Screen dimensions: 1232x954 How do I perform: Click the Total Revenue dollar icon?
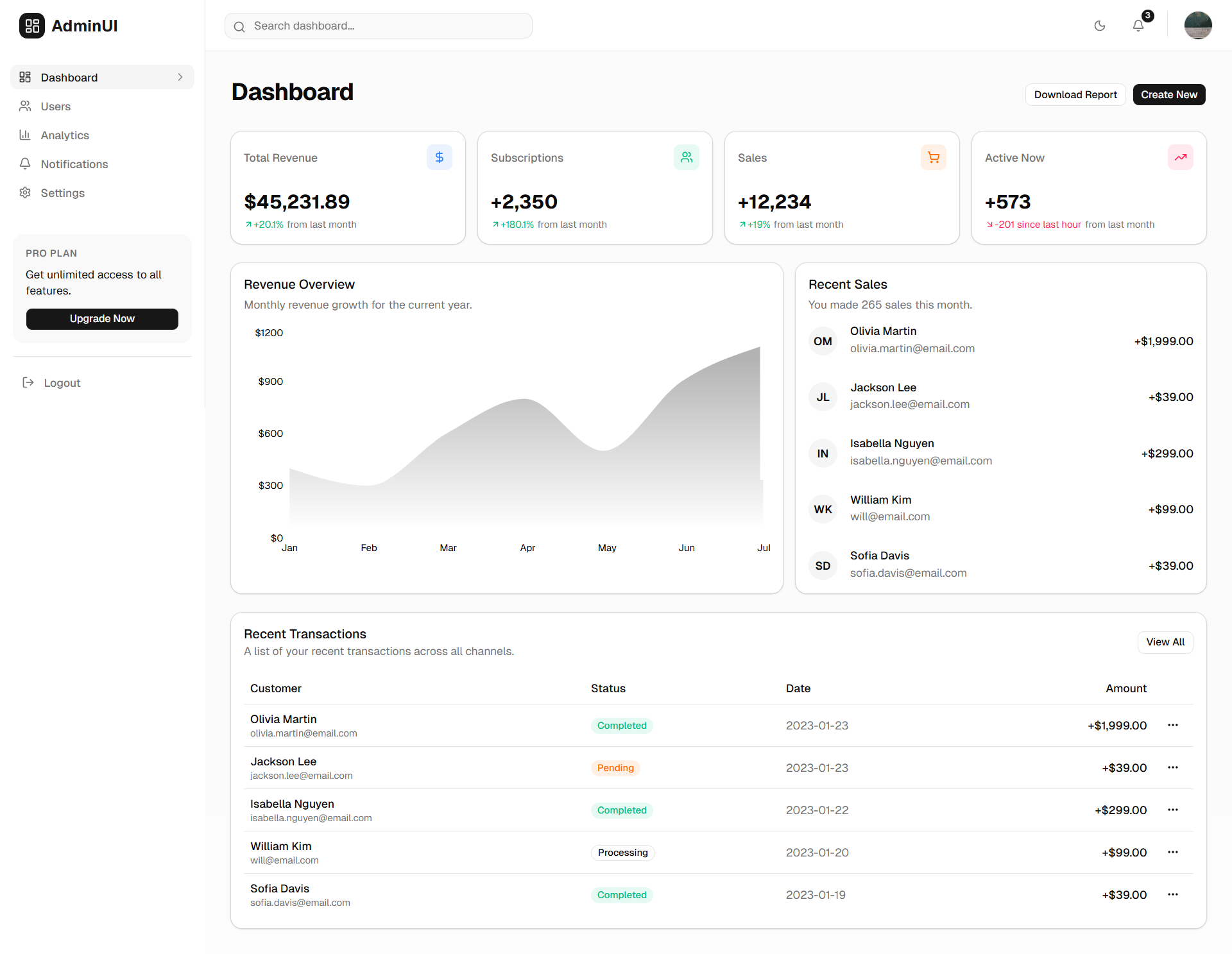pos(440,157)
